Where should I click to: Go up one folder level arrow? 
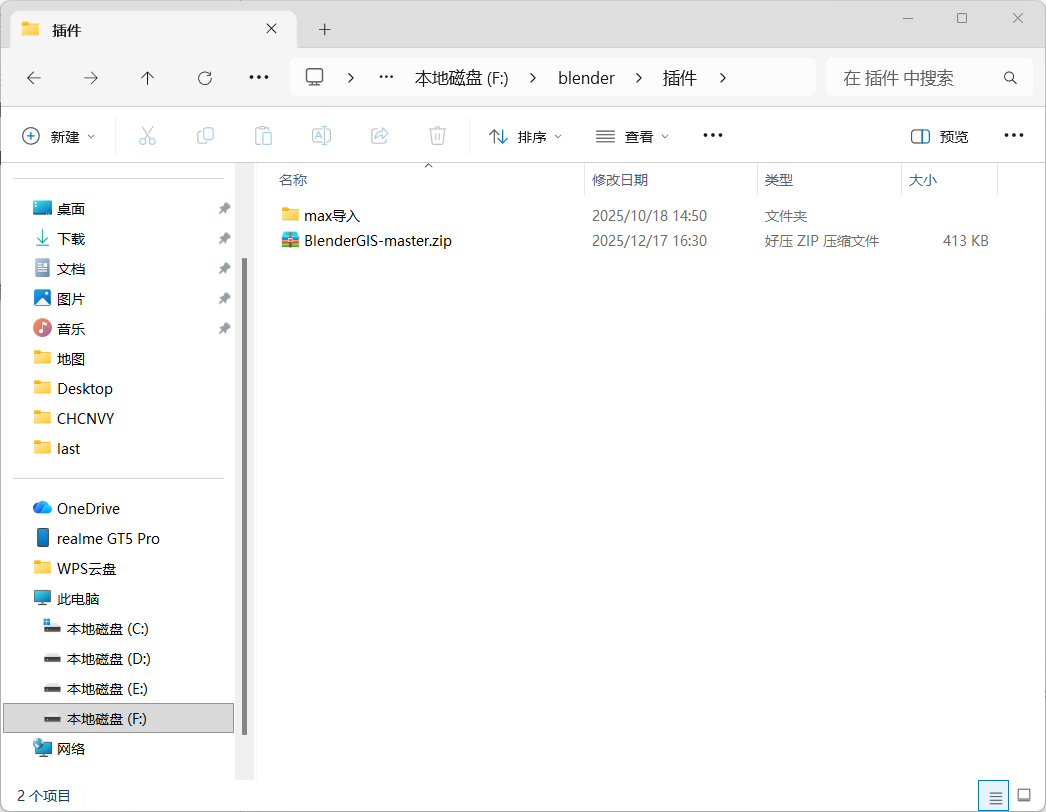coord(147,78)
